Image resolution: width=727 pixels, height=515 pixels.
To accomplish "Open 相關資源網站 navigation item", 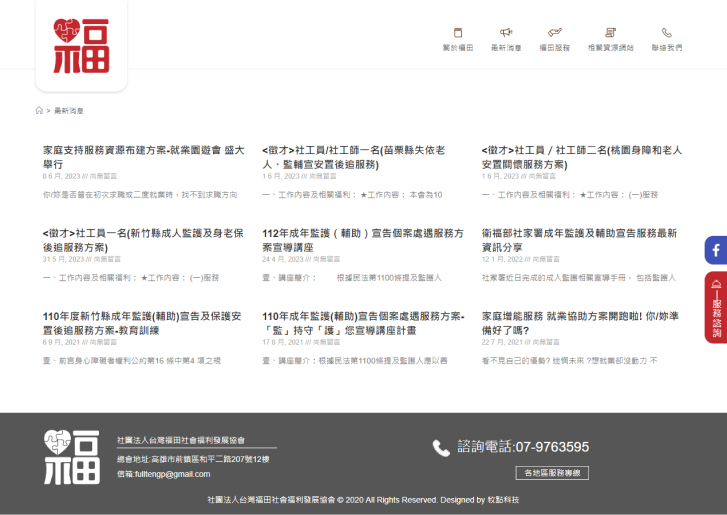I will 610,40.
